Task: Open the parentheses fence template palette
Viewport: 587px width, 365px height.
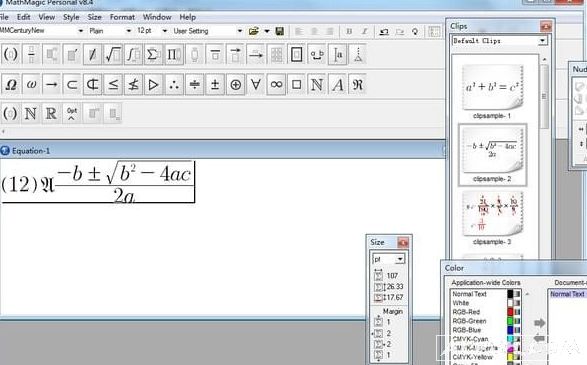Action: [x=10, y=55]
